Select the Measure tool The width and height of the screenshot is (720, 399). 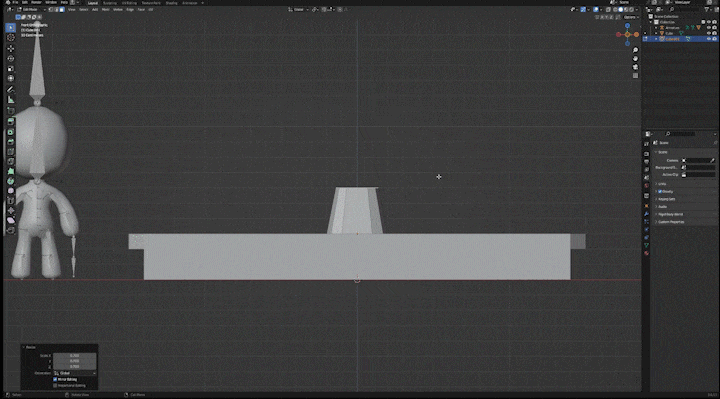[x=11, y=100]
